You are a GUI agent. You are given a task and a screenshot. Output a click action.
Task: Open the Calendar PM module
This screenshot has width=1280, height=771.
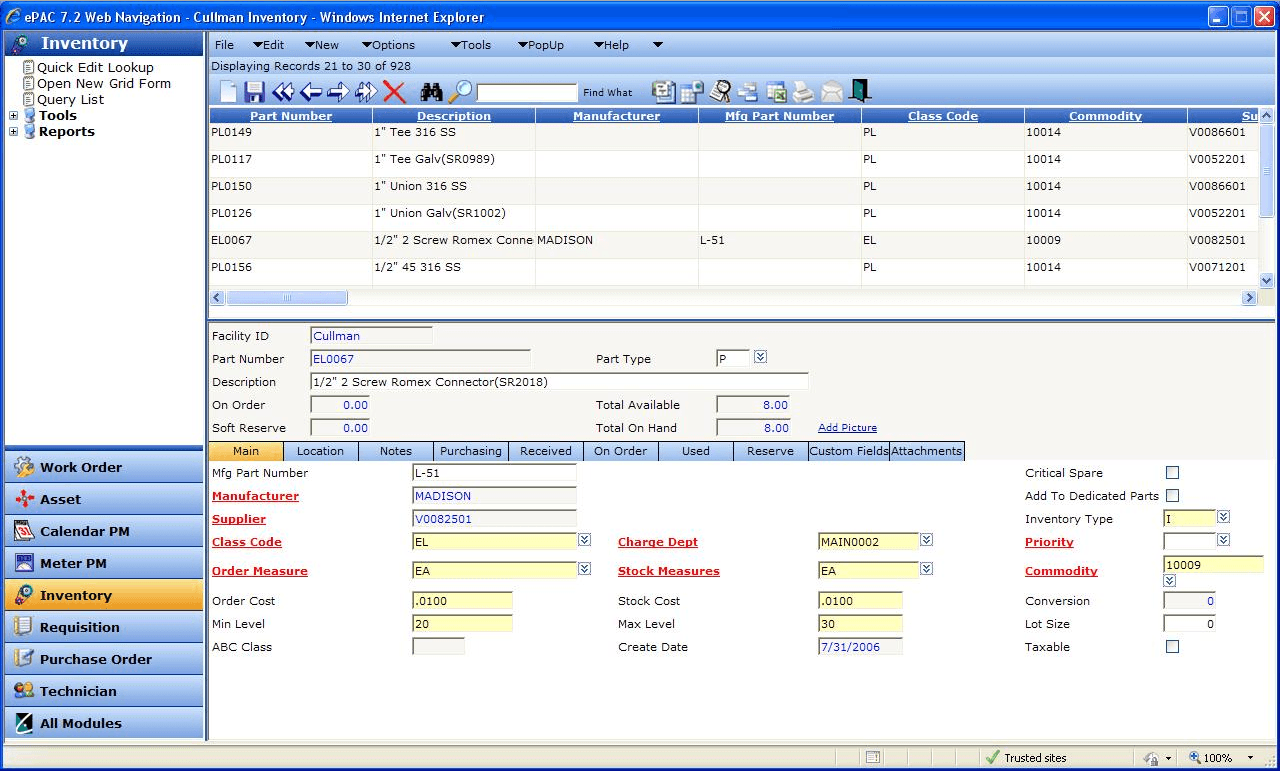tap(104, 531)
